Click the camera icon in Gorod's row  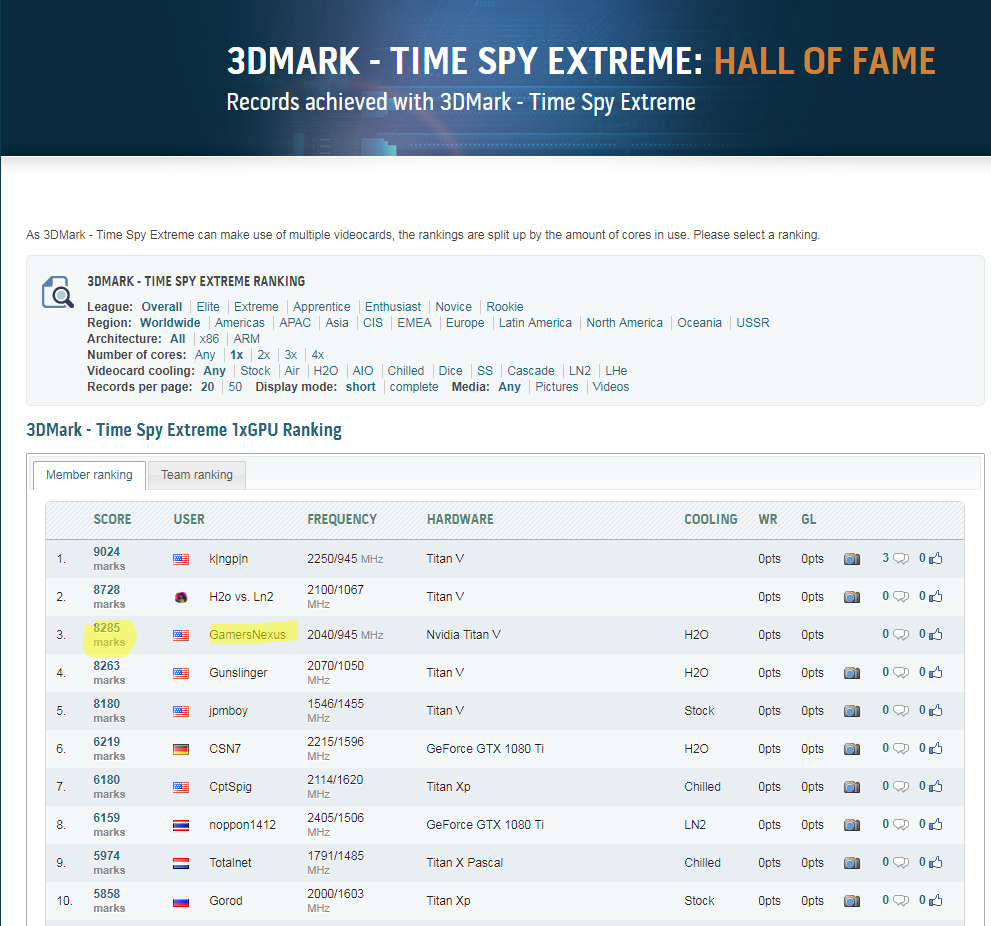click(851, 901)
